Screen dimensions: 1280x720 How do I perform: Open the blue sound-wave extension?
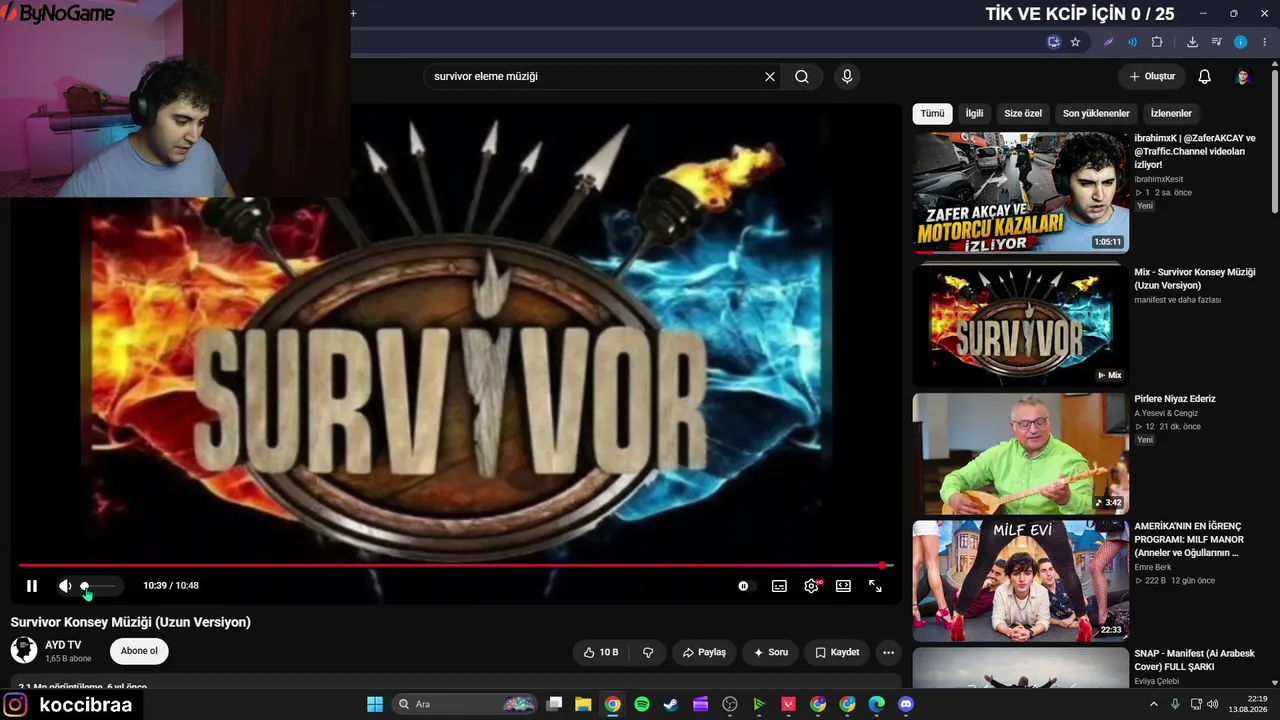(x=1132, y=42)
